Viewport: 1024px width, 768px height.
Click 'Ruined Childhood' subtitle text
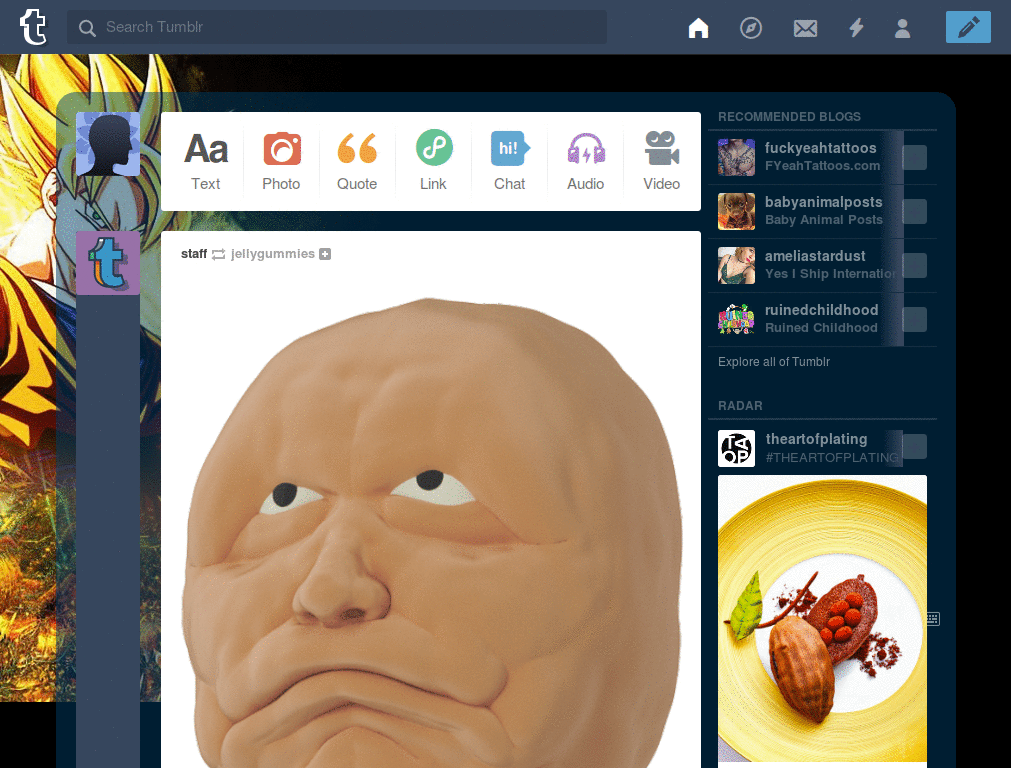click(821, 328)
